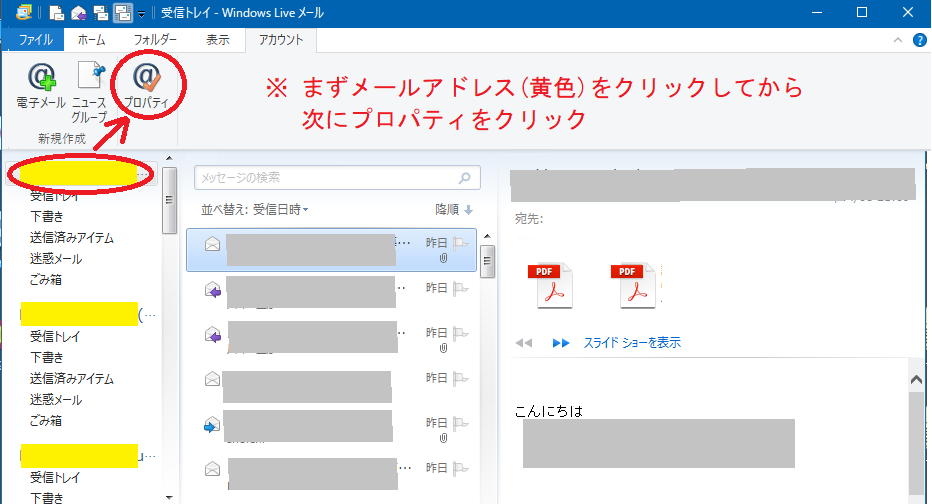The height and width of the screenshot is (504, 932).
Task: Click the search magnifier icon
Action: point(465,178)
